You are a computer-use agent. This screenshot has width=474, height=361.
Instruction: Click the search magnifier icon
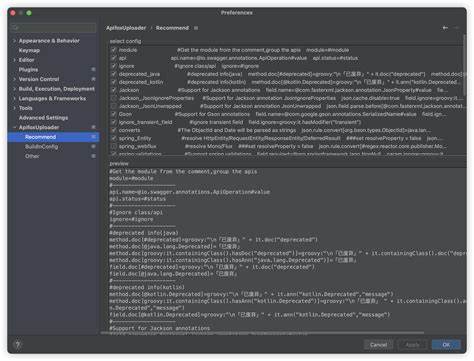click(15, 28)
